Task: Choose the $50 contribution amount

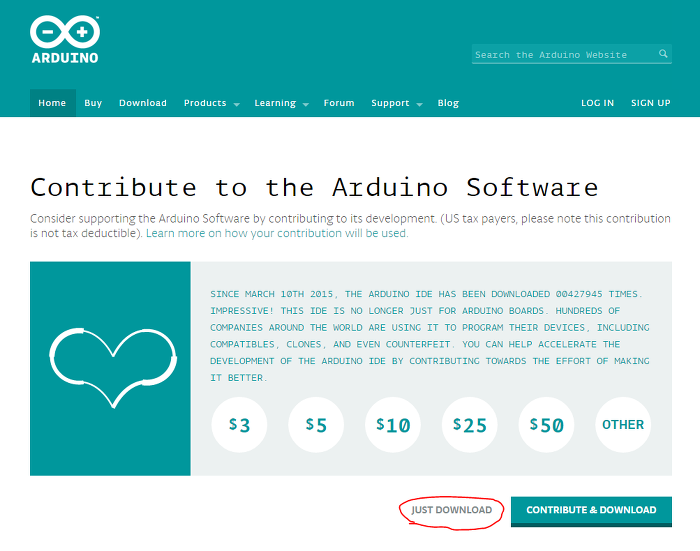Action: tap(546, 425)
